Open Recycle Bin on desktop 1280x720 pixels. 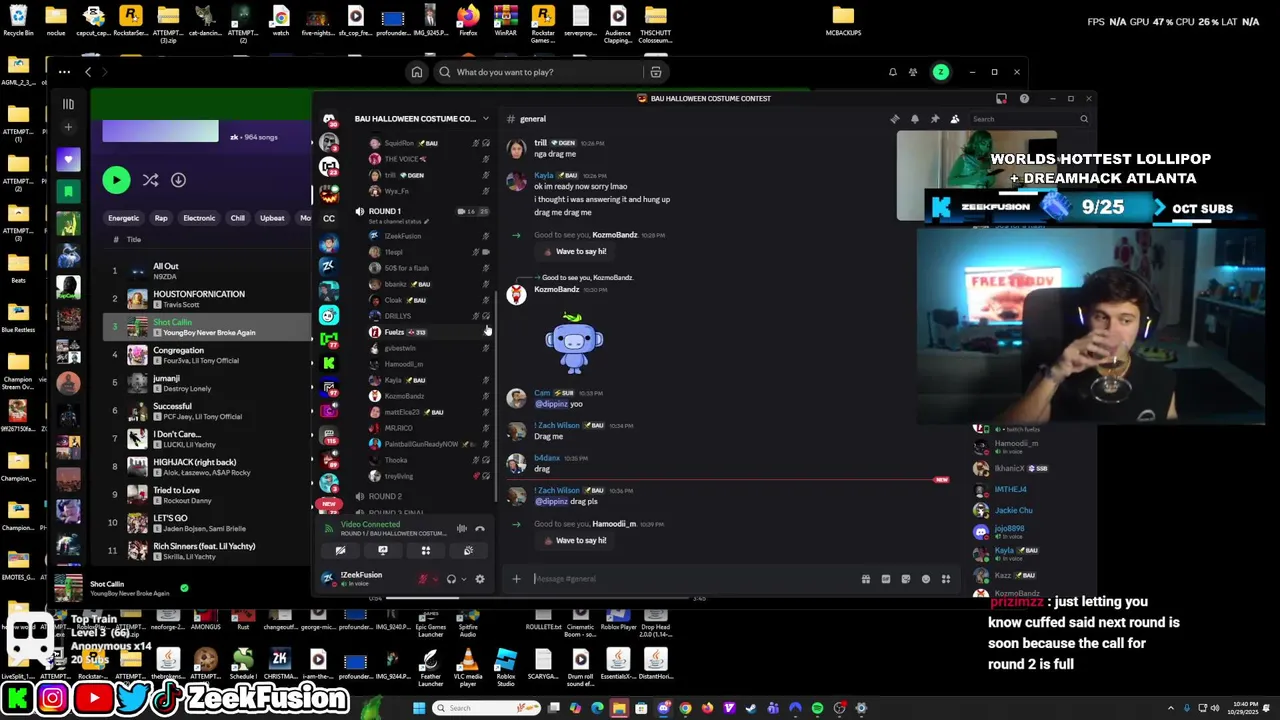[x=18, y=20]
